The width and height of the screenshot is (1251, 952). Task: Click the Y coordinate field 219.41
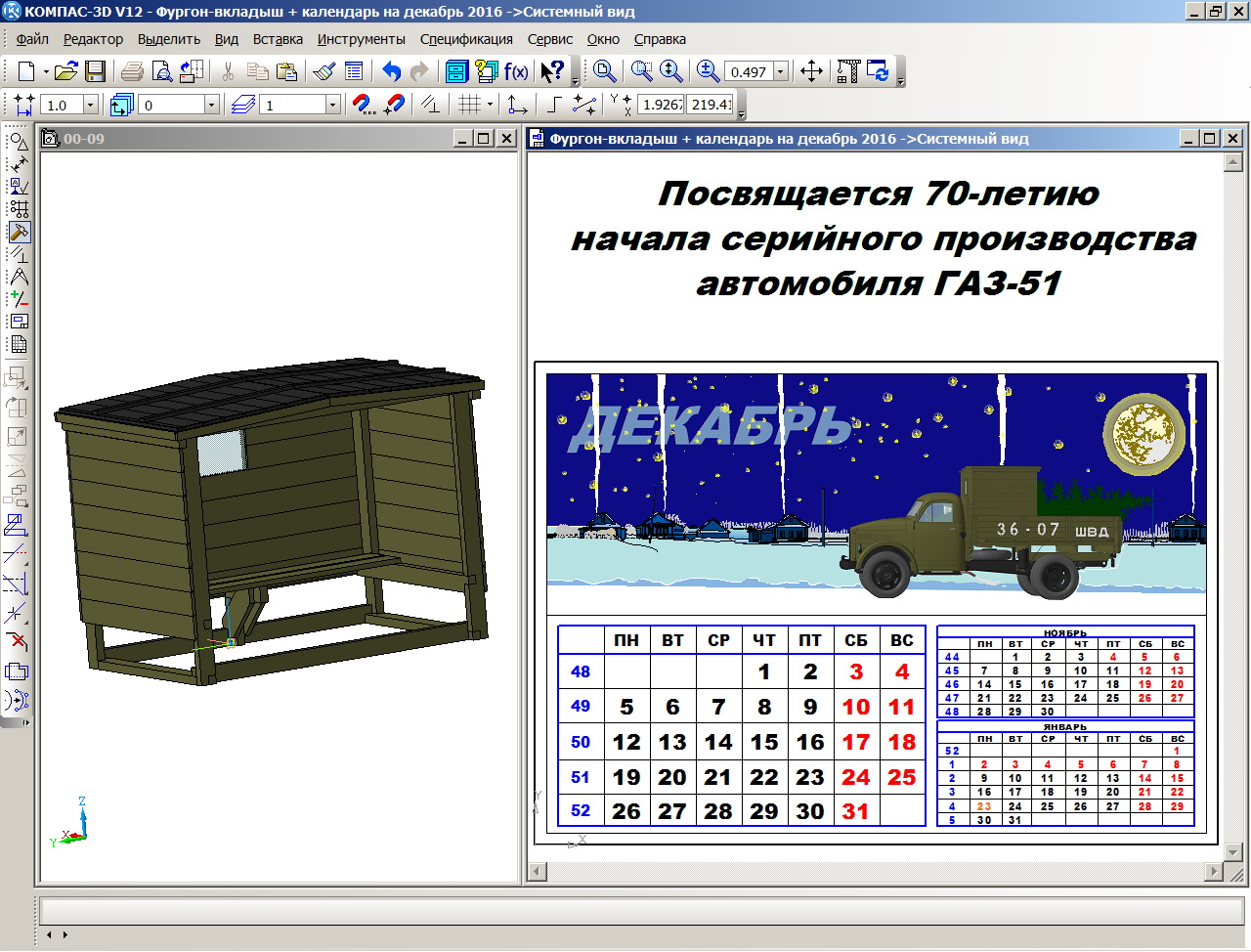click(x=711, y=105)
